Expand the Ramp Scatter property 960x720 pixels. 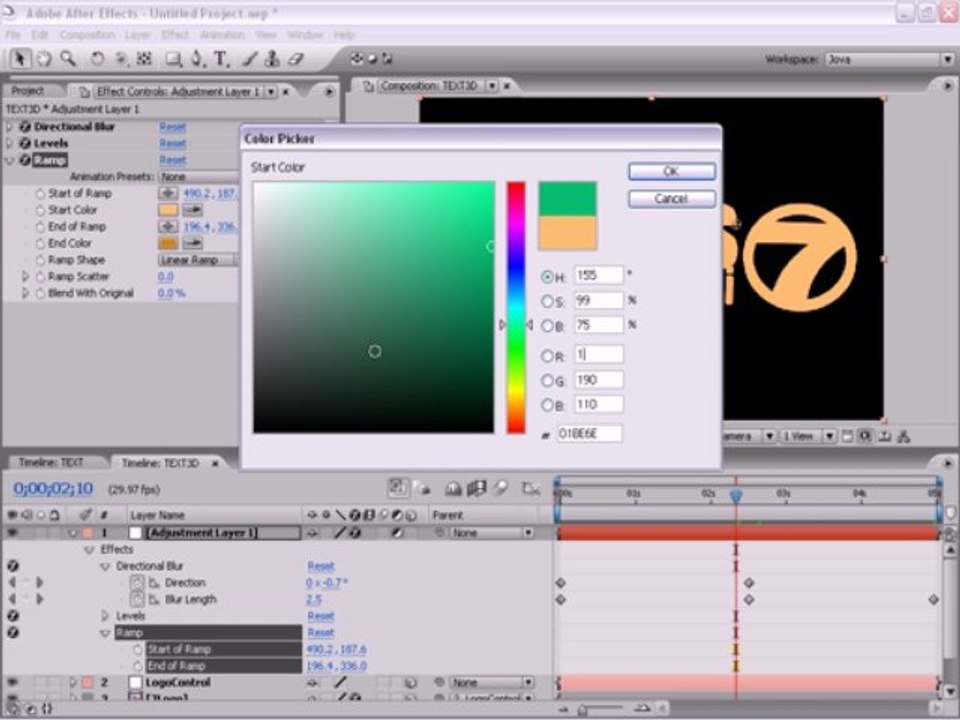(x=25, y=277)
